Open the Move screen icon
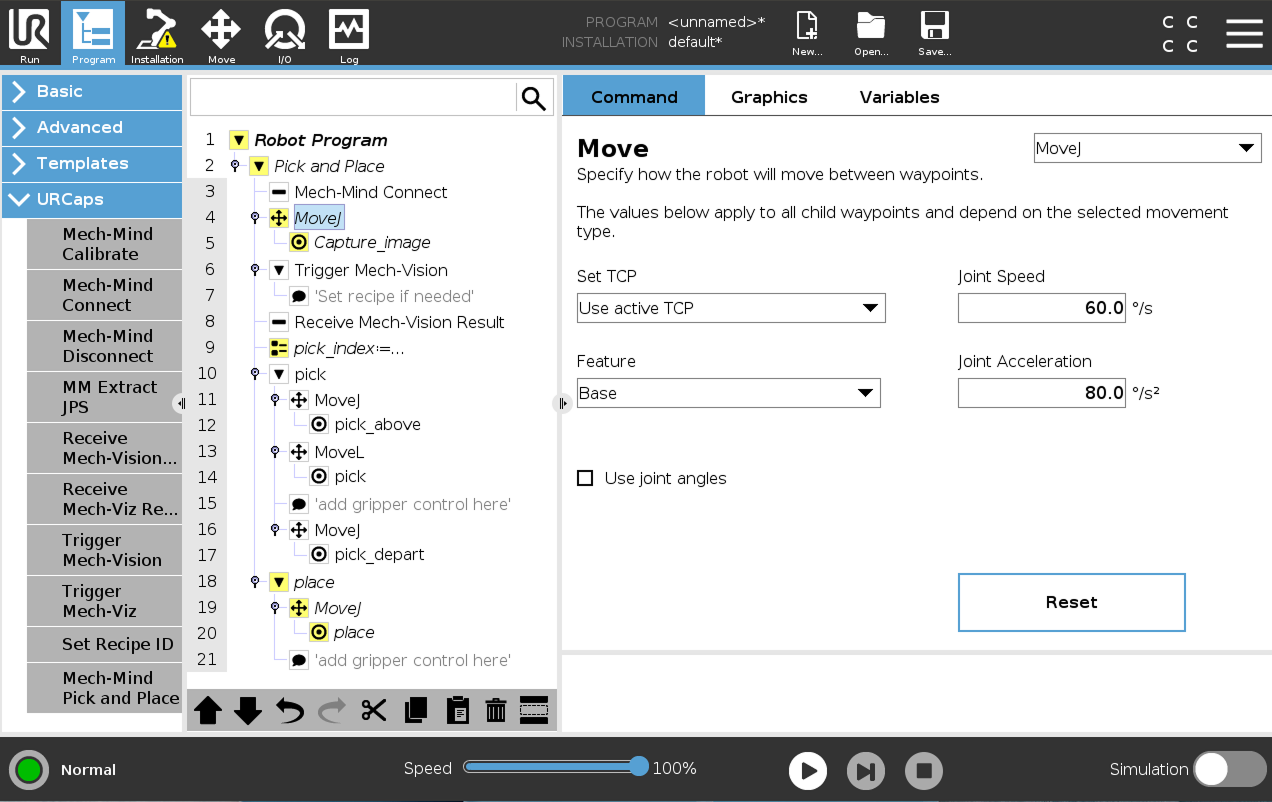 click(x=220, y=34)
